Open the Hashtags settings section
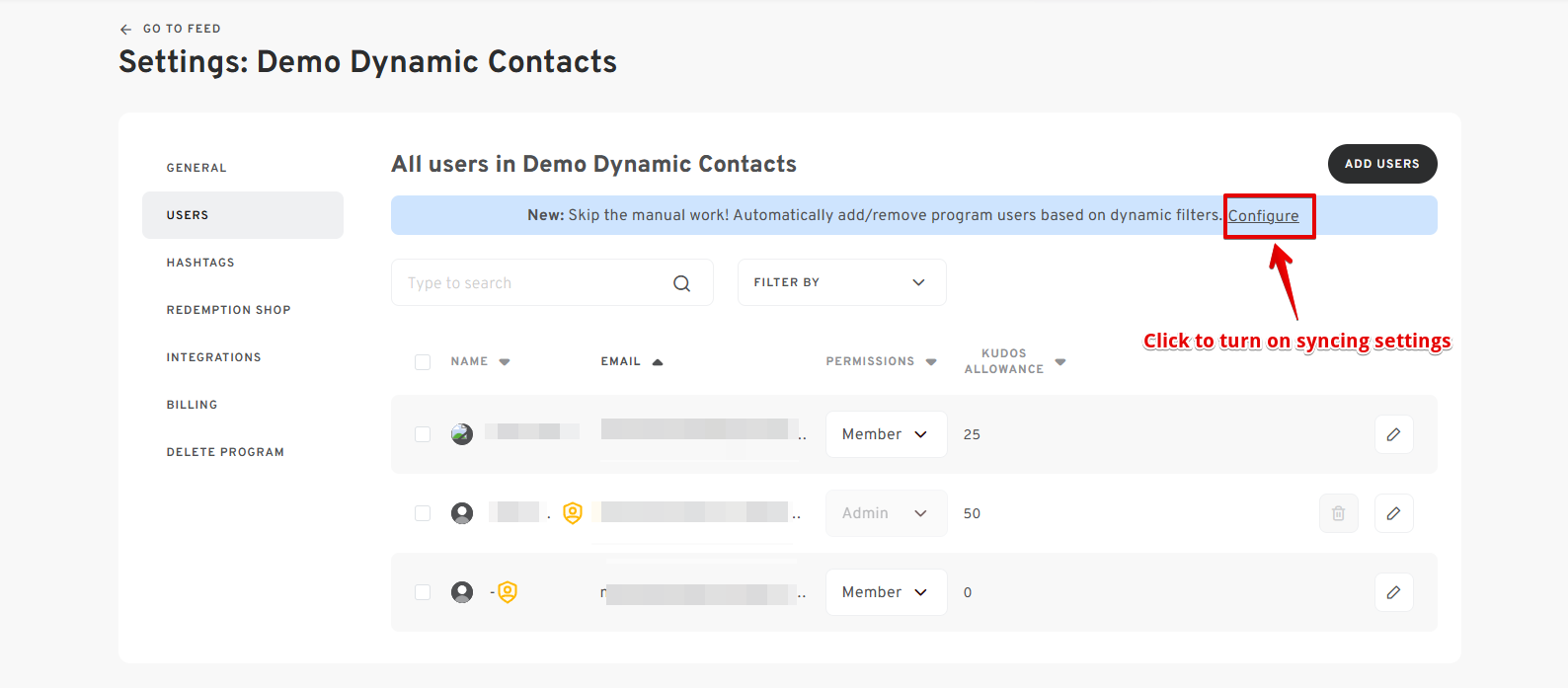The height and width of the screenshot is (688, 1568). pyautogui.click(x=200, y=263)
